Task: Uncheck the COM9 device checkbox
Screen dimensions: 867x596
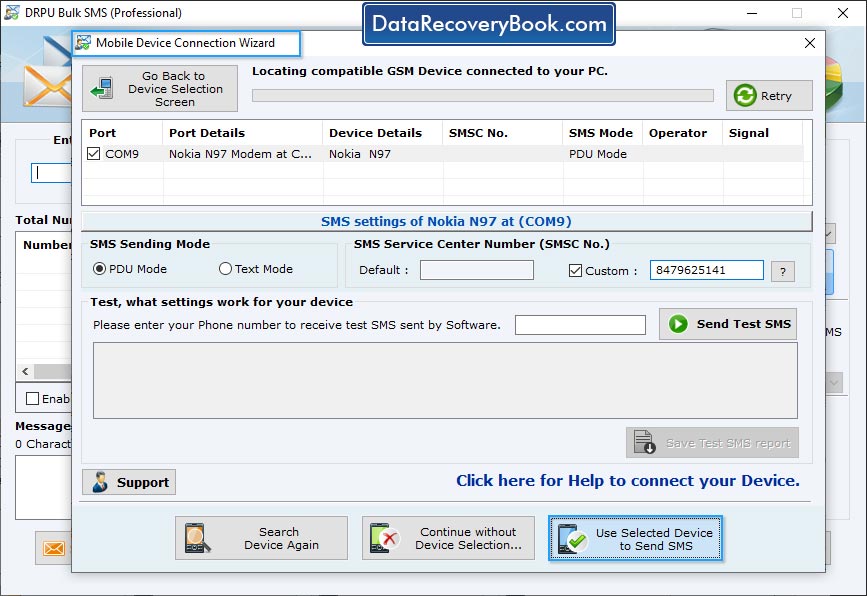Action: click(x=93, y=154)
